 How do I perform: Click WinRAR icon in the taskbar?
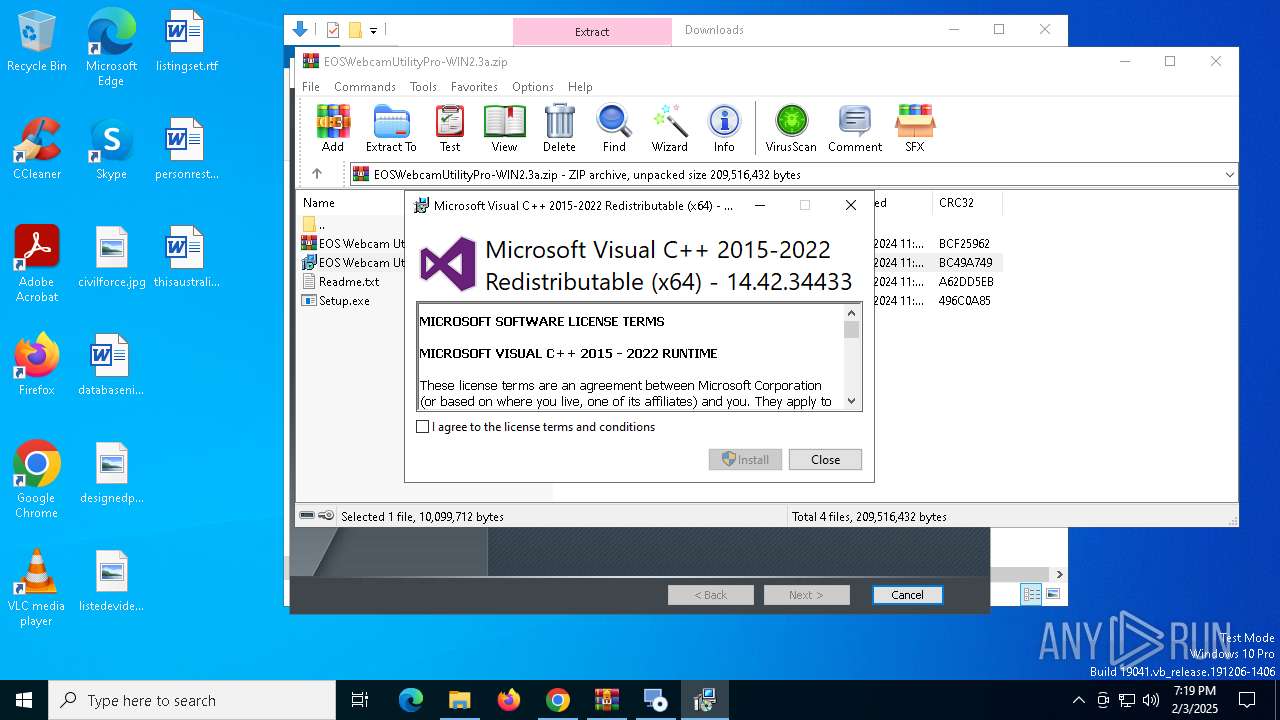(607, 700)
